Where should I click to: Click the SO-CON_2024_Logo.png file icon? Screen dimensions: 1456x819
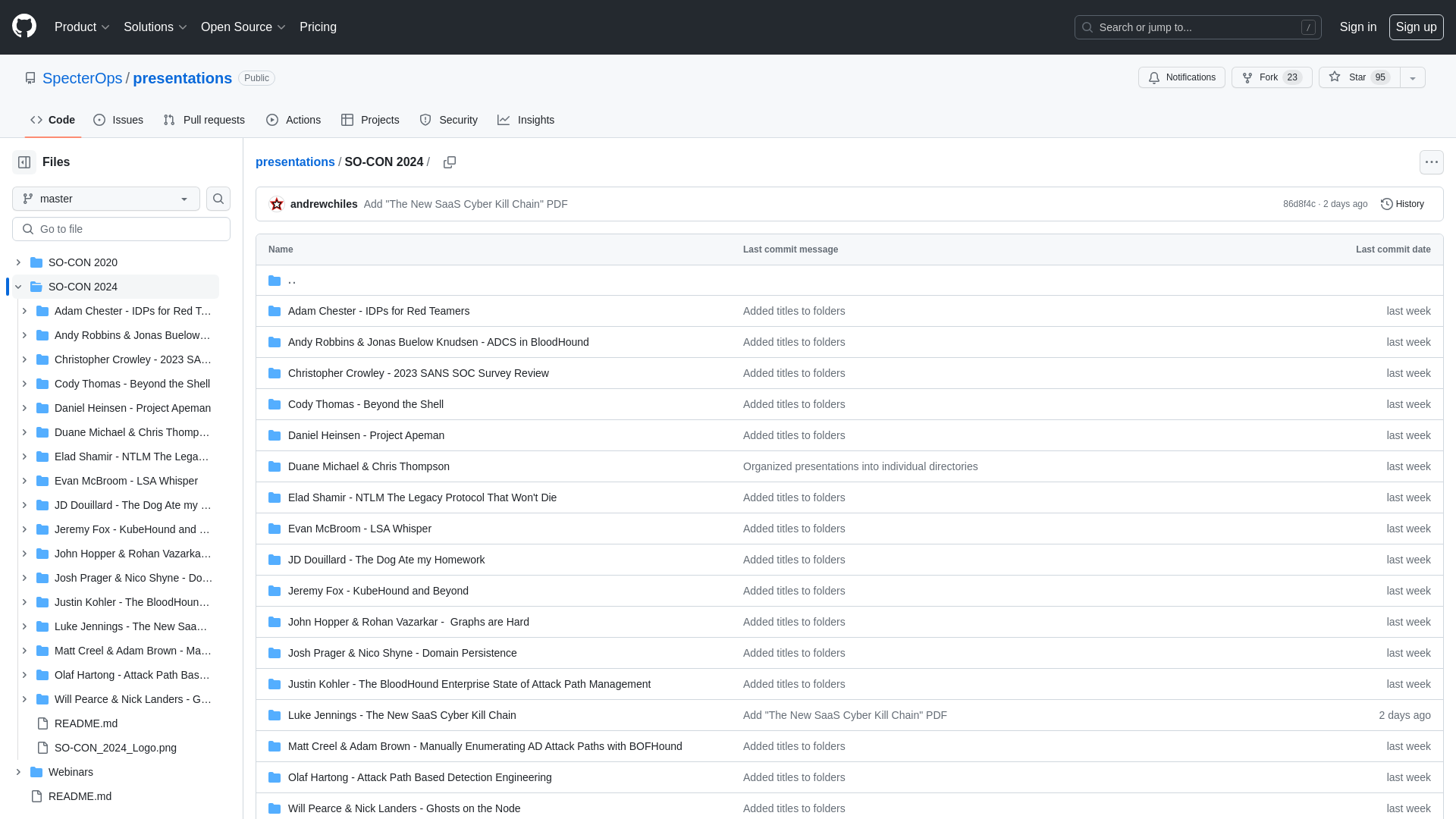click(x=42, y=748)
